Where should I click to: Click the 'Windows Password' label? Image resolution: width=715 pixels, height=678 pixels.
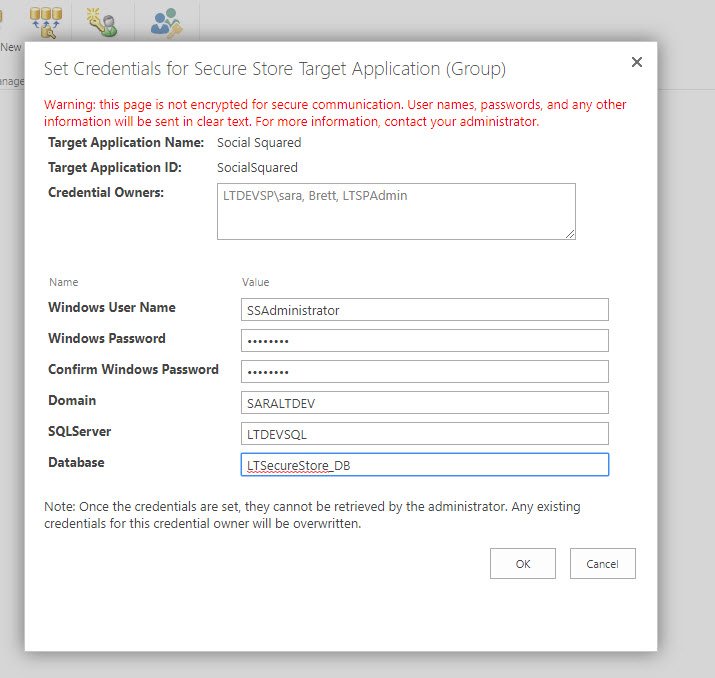coord(107,338)
